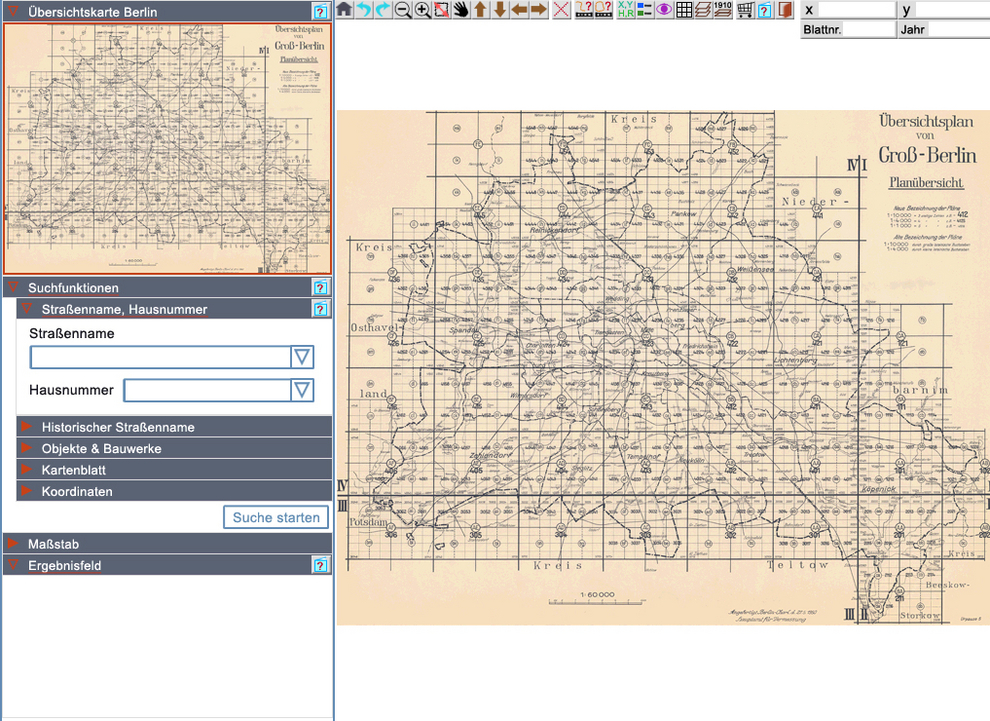Click the red X clear icon
Viewport: 990px width, 721px height.
pos(561,9)
